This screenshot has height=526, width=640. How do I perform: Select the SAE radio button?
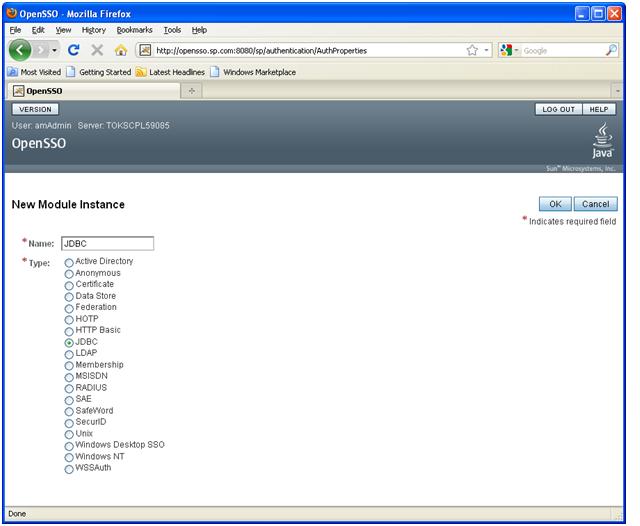point(69,400)
